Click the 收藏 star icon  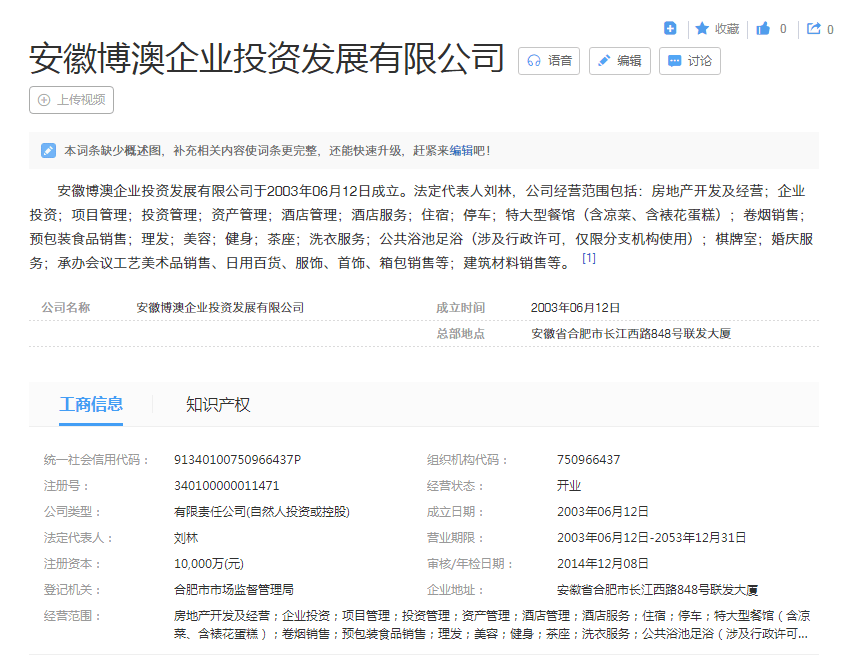pyautogui.click(x=702, y=29)
